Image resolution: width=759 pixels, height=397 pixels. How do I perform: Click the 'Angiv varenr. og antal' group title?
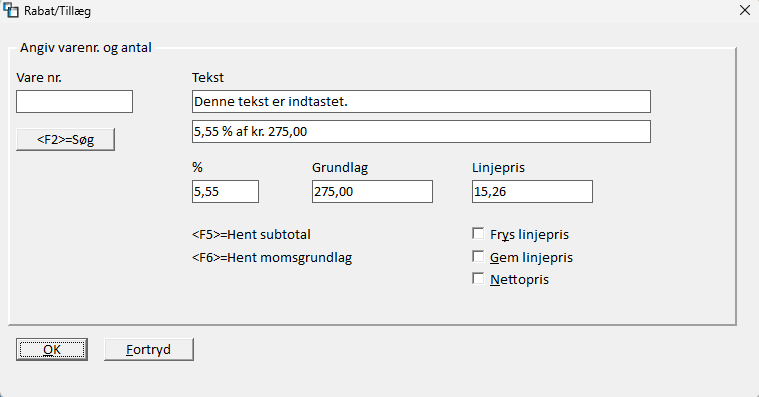coord(86,47)
